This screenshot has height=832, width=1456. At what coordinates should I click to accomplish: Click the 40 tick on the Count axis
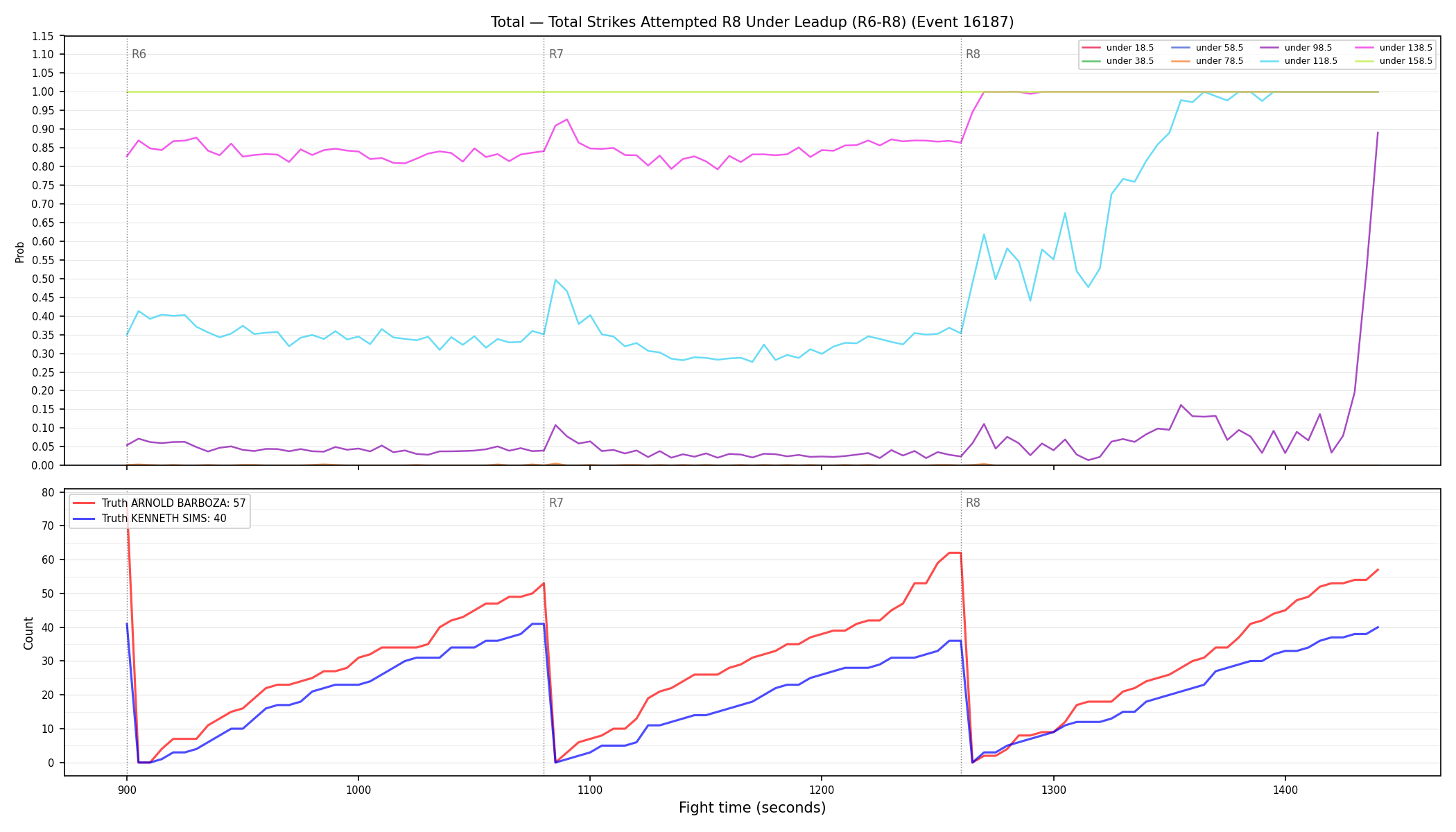pos(48,628)
